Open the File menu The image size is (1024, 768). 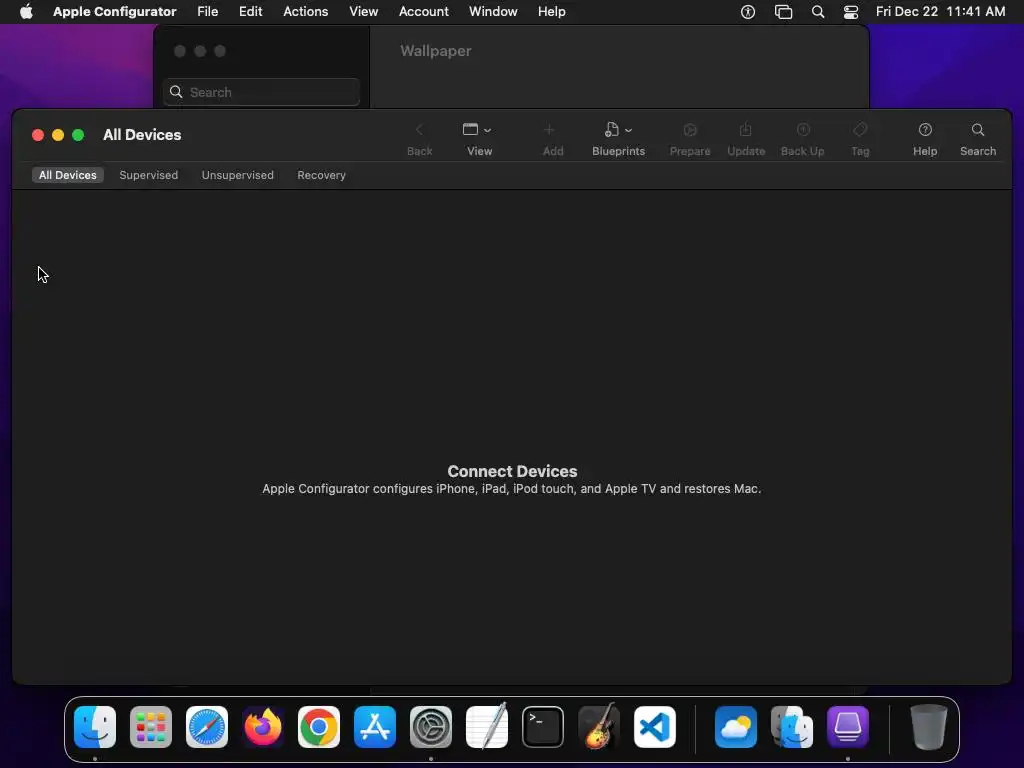pyautogui.click(x=208, y=12)
